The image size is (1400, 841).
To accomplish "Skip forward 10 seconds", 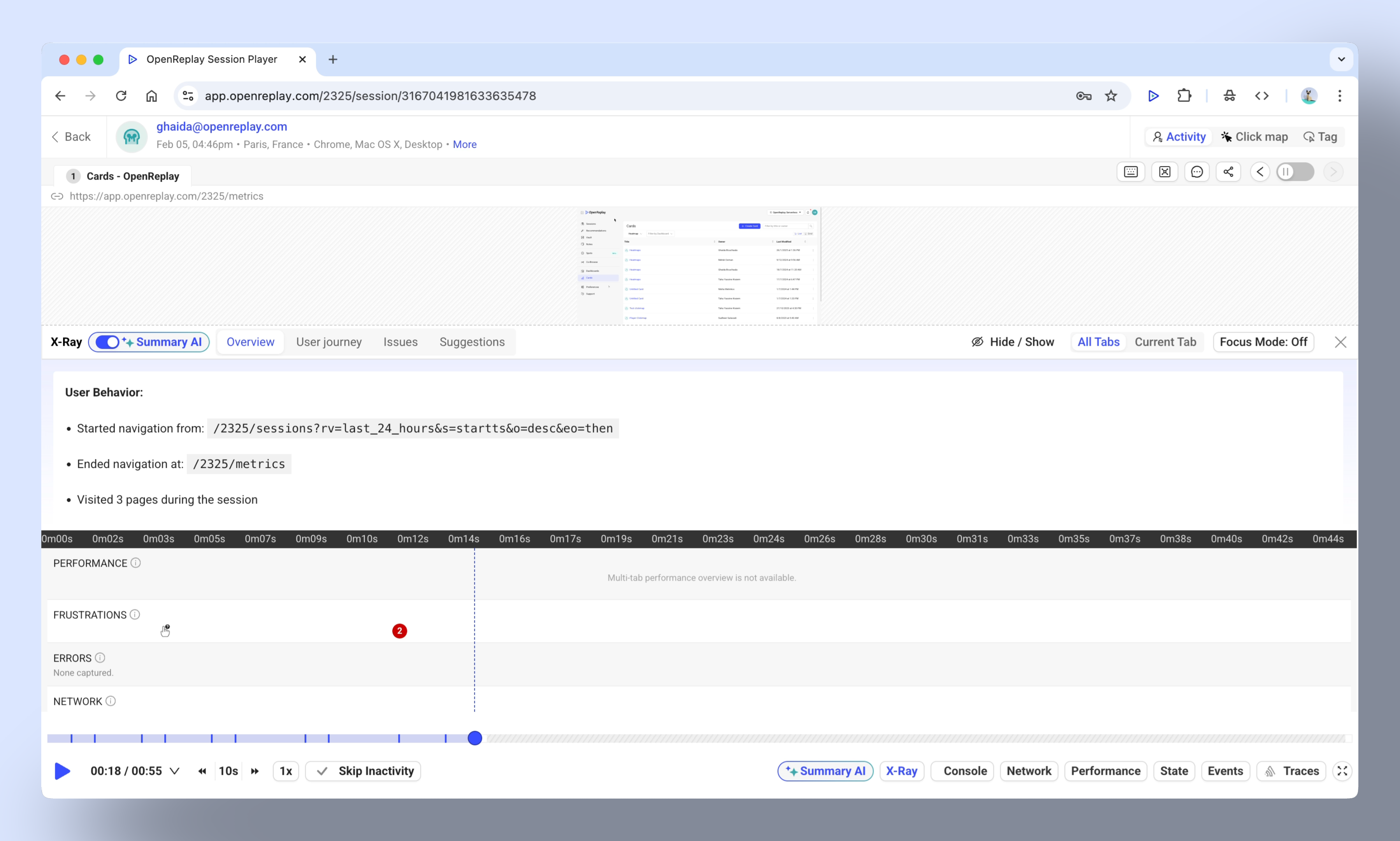I will pos(255,771).
